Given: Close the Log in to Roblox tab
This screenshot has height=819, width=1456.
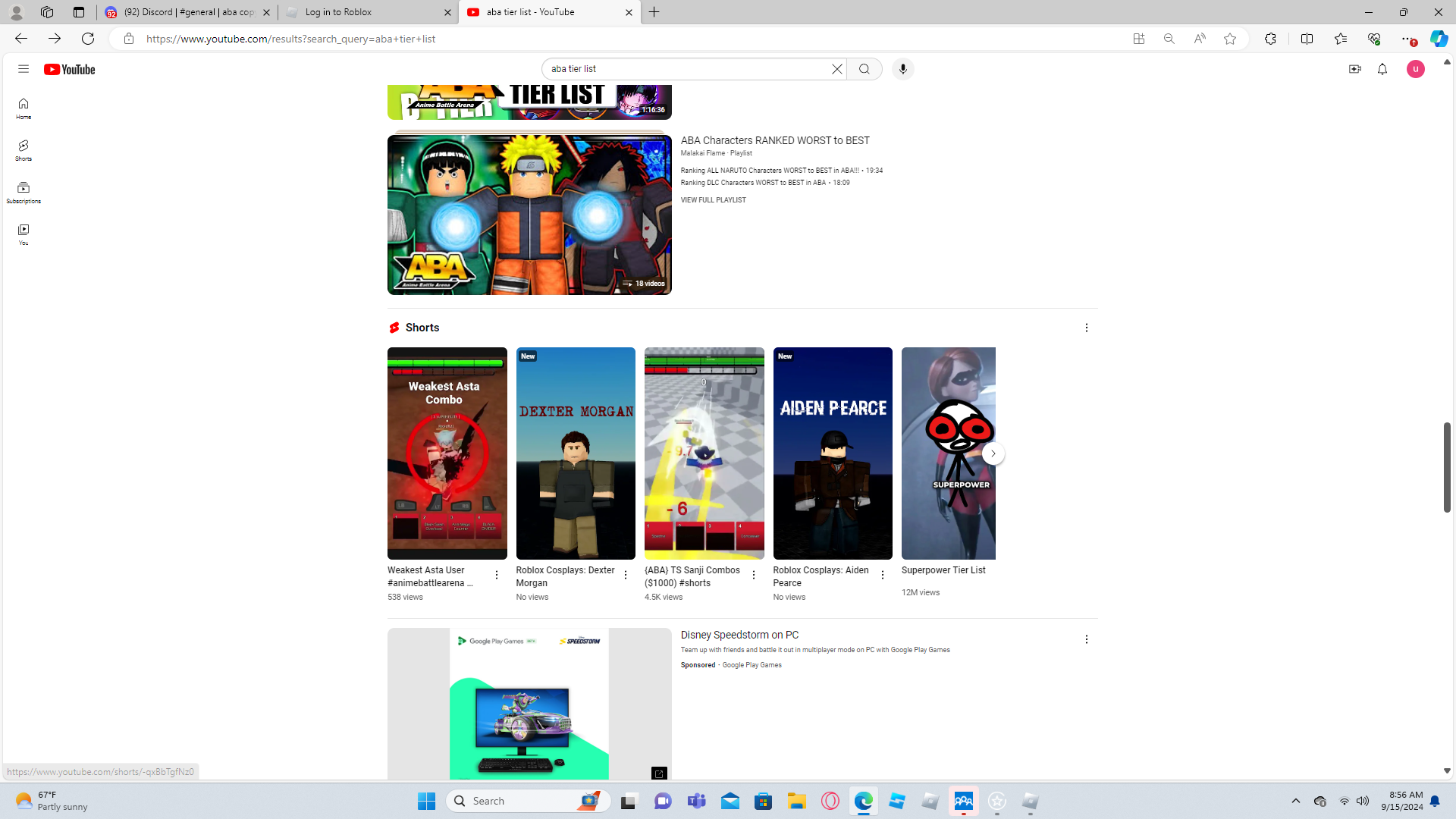Looking at the screenshot, I should tap(447, 12).
